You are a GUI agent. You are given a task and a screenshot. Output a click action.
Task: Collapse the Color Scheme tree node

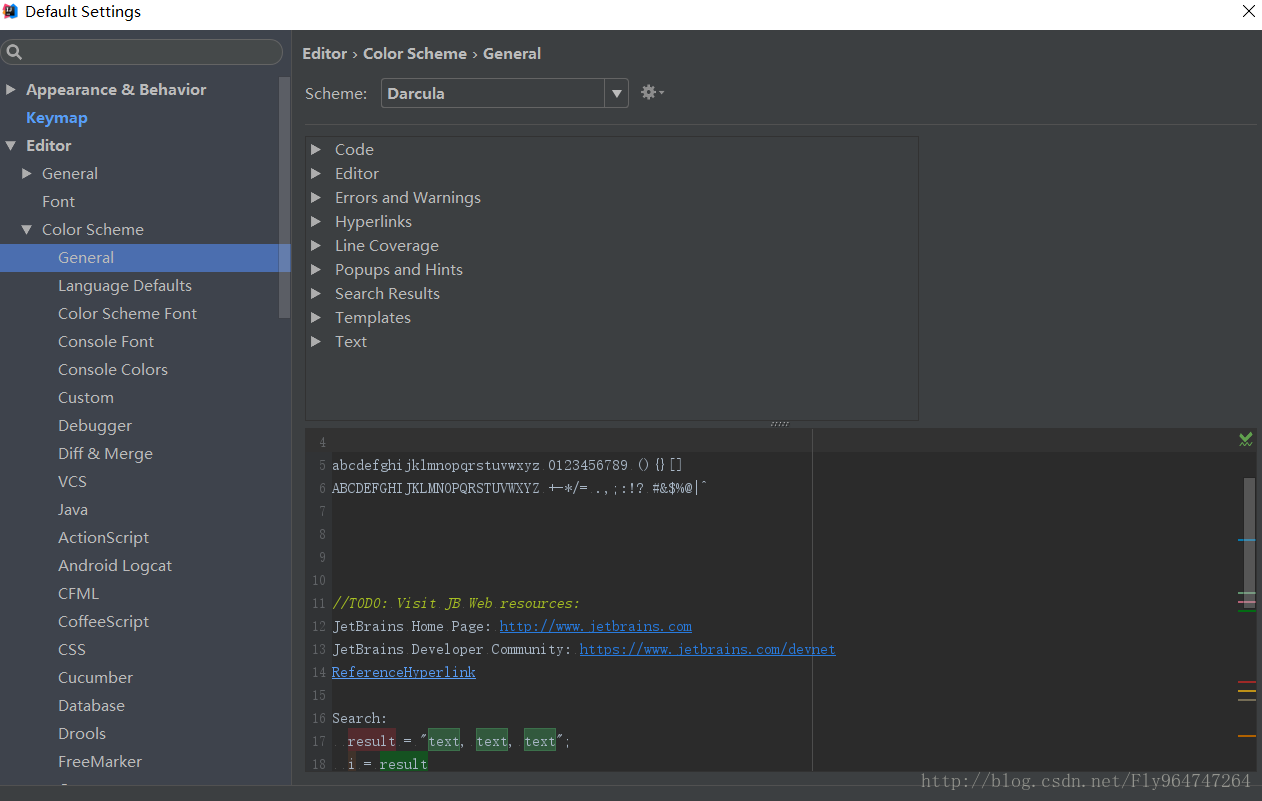pos(27,229)
